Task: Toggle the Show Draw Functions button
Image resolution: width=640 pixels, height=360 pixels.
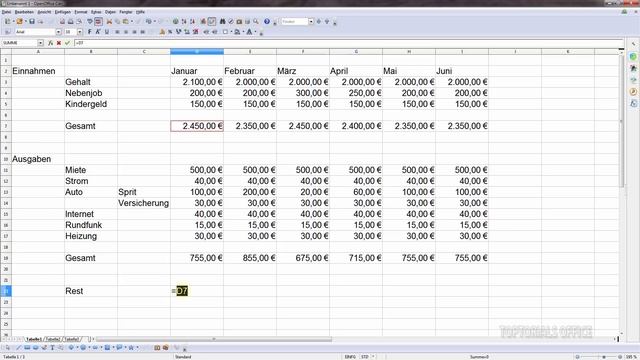Action: coord(211,21)
